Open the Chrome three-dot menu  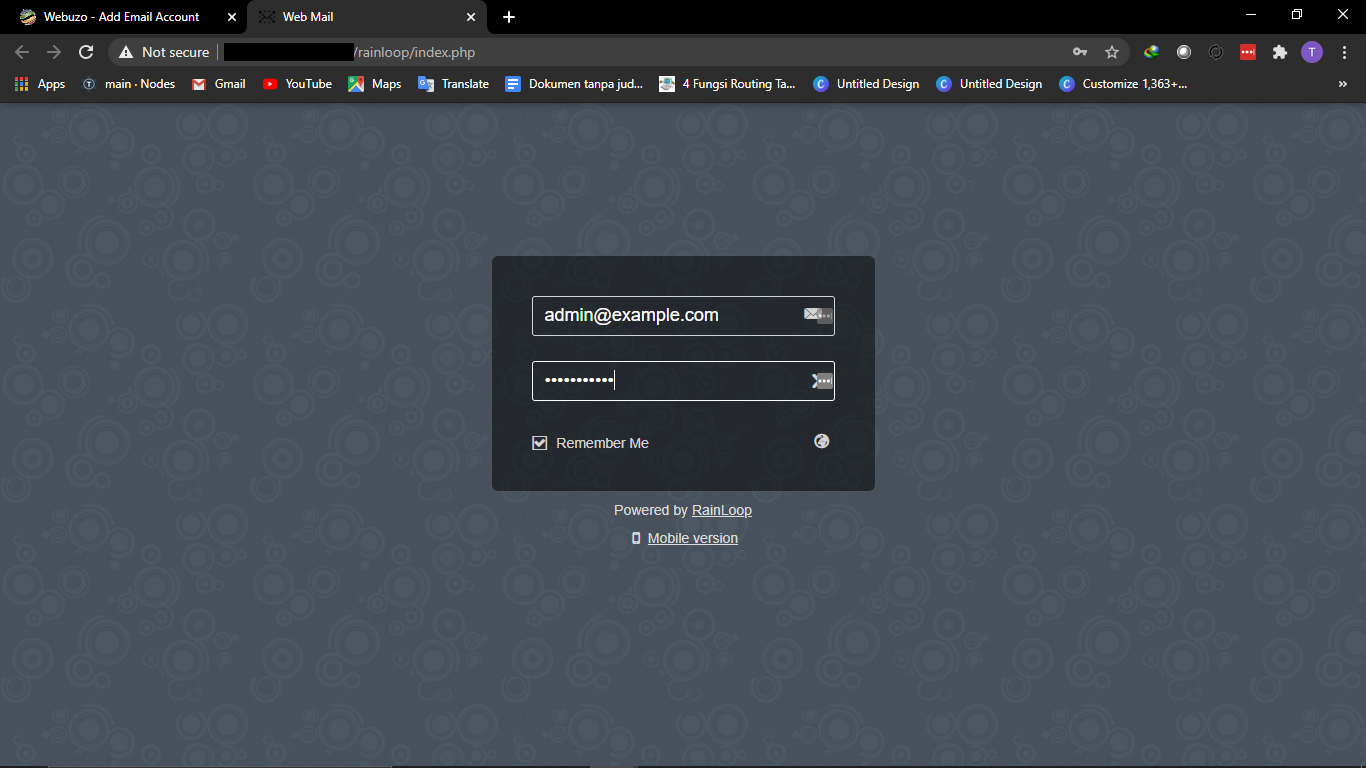(1344, 52)
